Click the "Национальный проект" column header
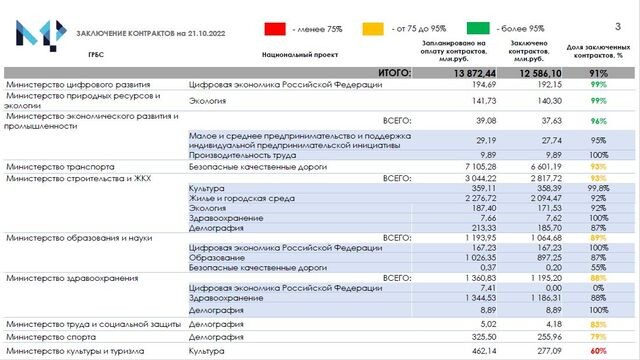640x360 pixels. coord(300,55)
